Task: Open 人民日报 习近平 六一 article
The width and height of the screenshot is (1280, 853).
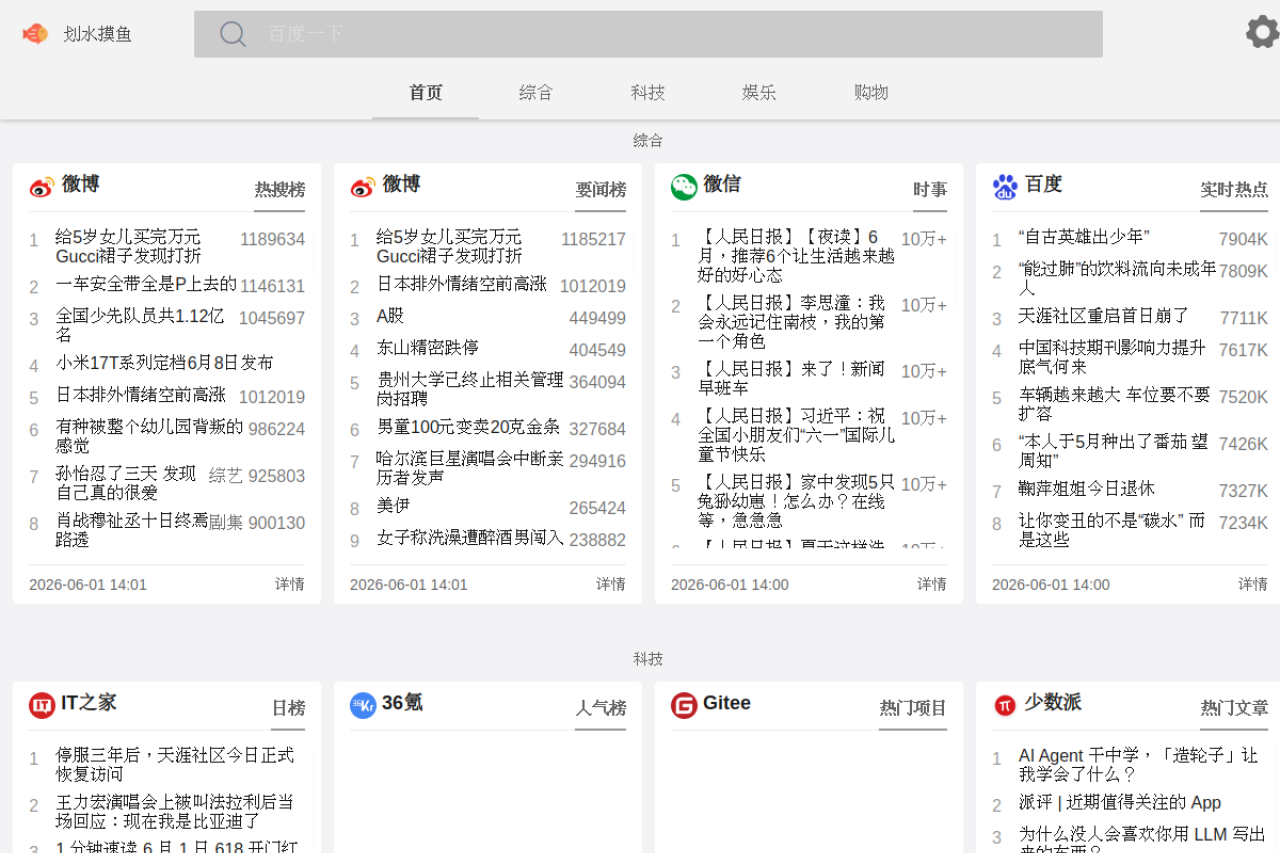Action: (796, 434)
